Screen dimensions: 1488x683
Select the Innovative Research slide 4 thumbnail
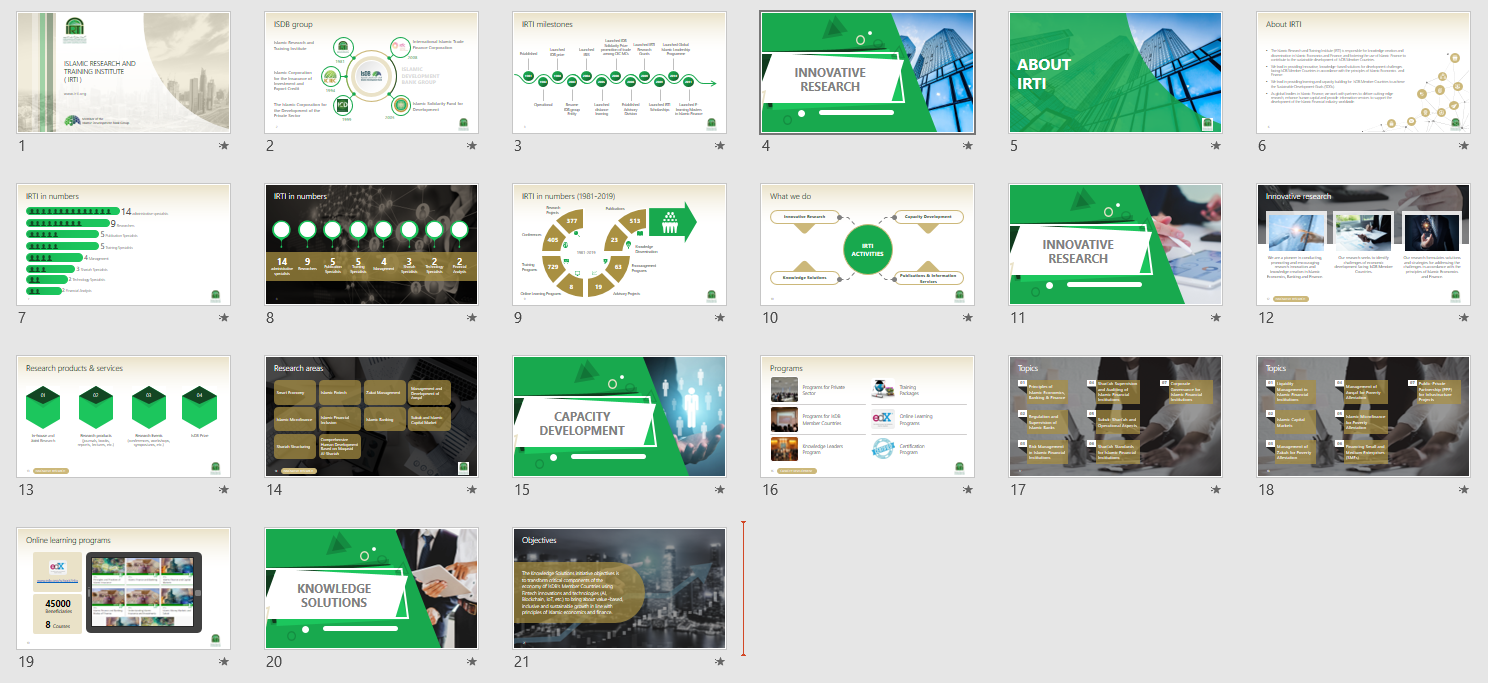coord(867,71)
